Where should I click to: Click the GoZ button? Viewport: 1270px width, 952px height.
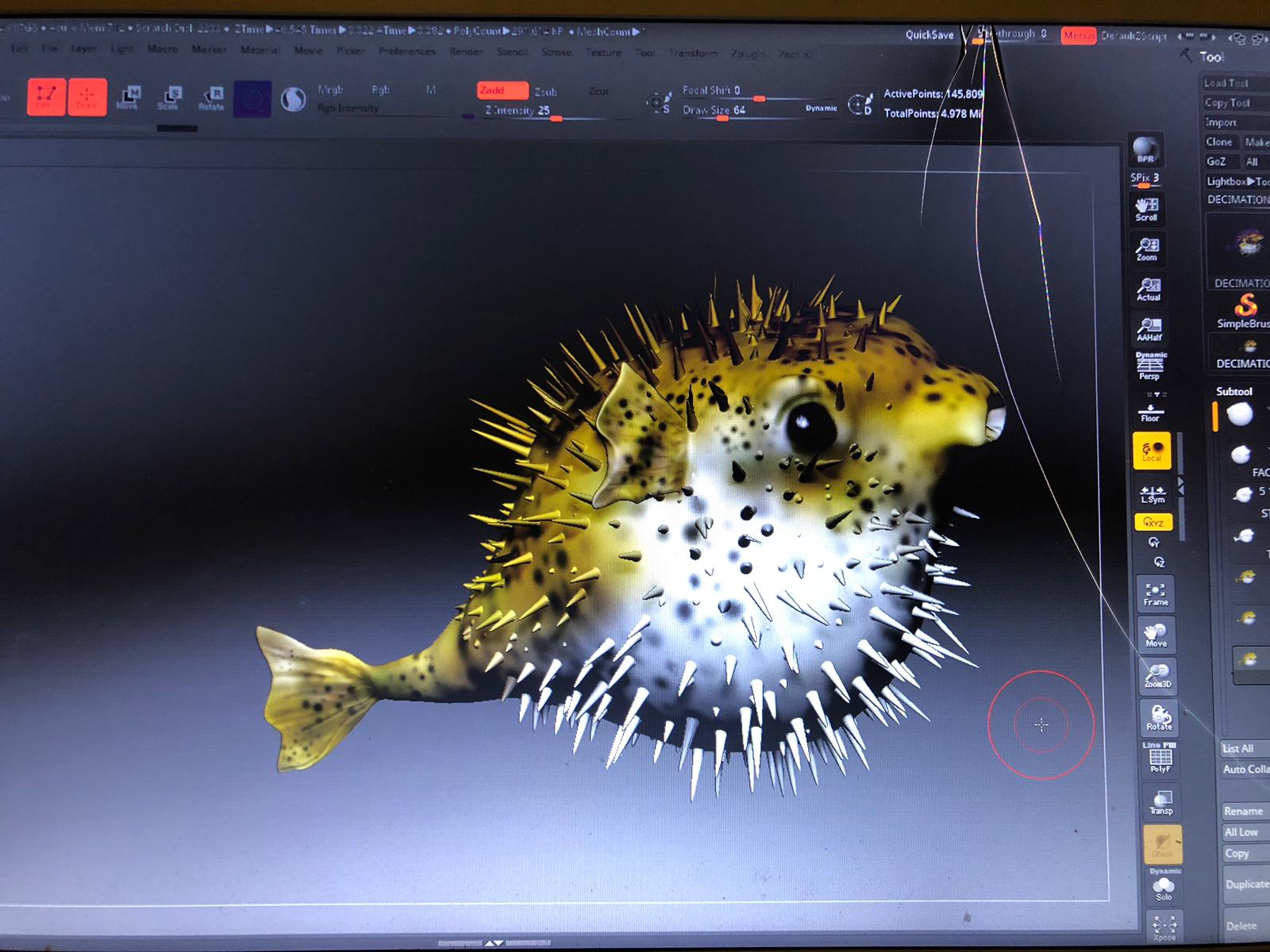click(x=1221, y=161)
